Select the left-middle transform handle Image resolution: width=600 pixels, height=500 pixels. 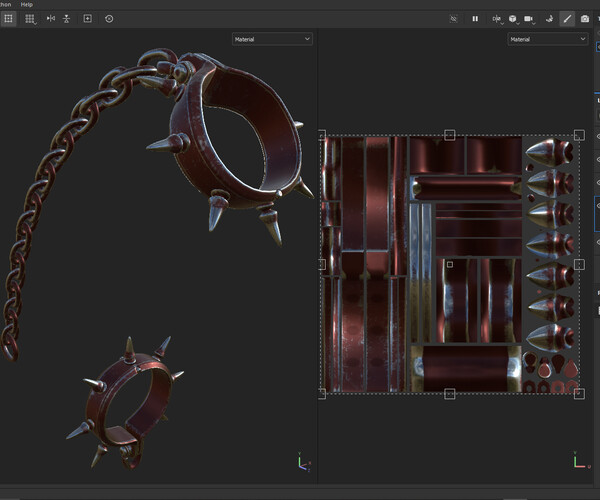coord(322,264)
